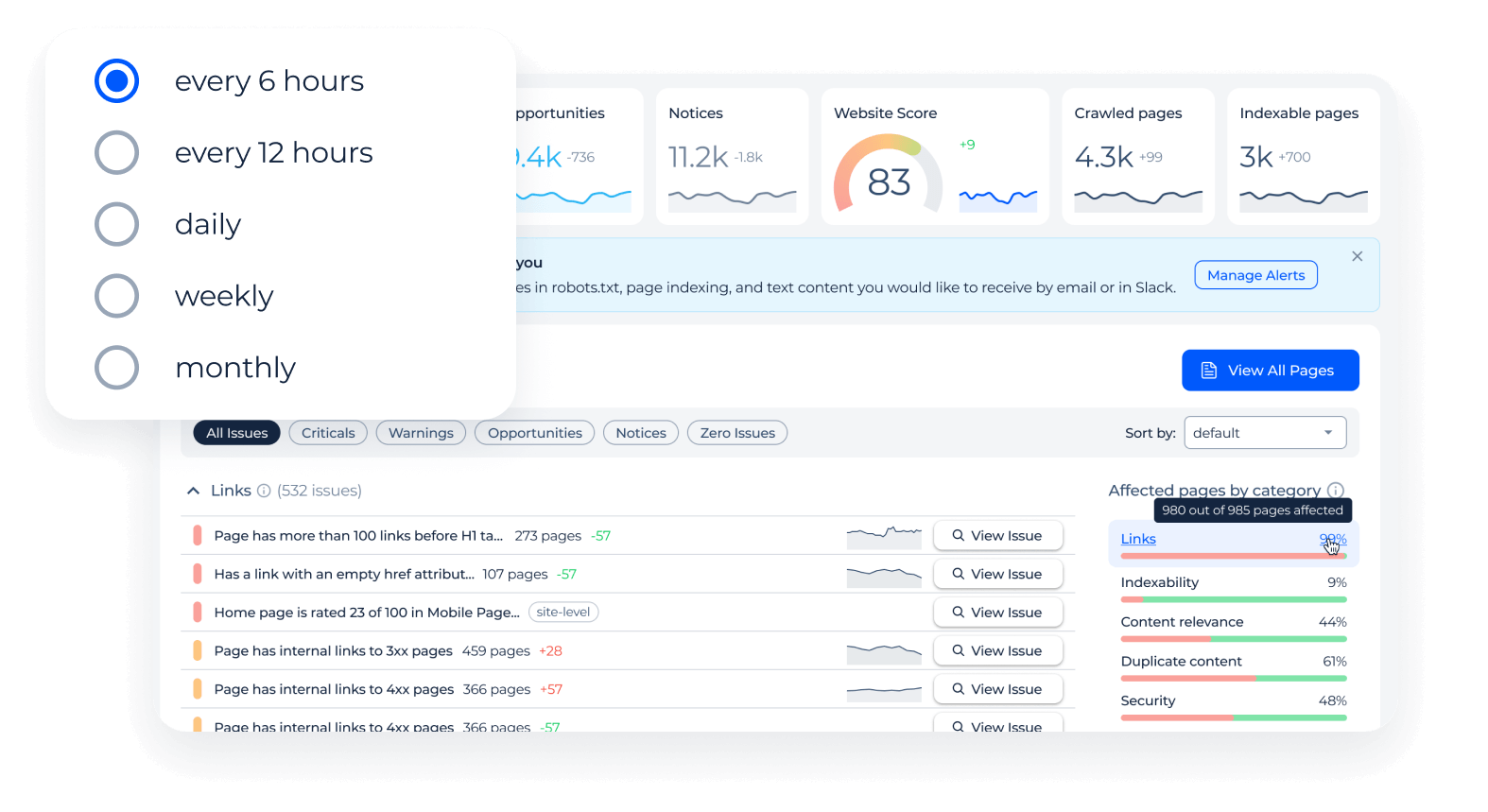
Task: Show the Opportunities filter tab
Action: coord(535,433)
